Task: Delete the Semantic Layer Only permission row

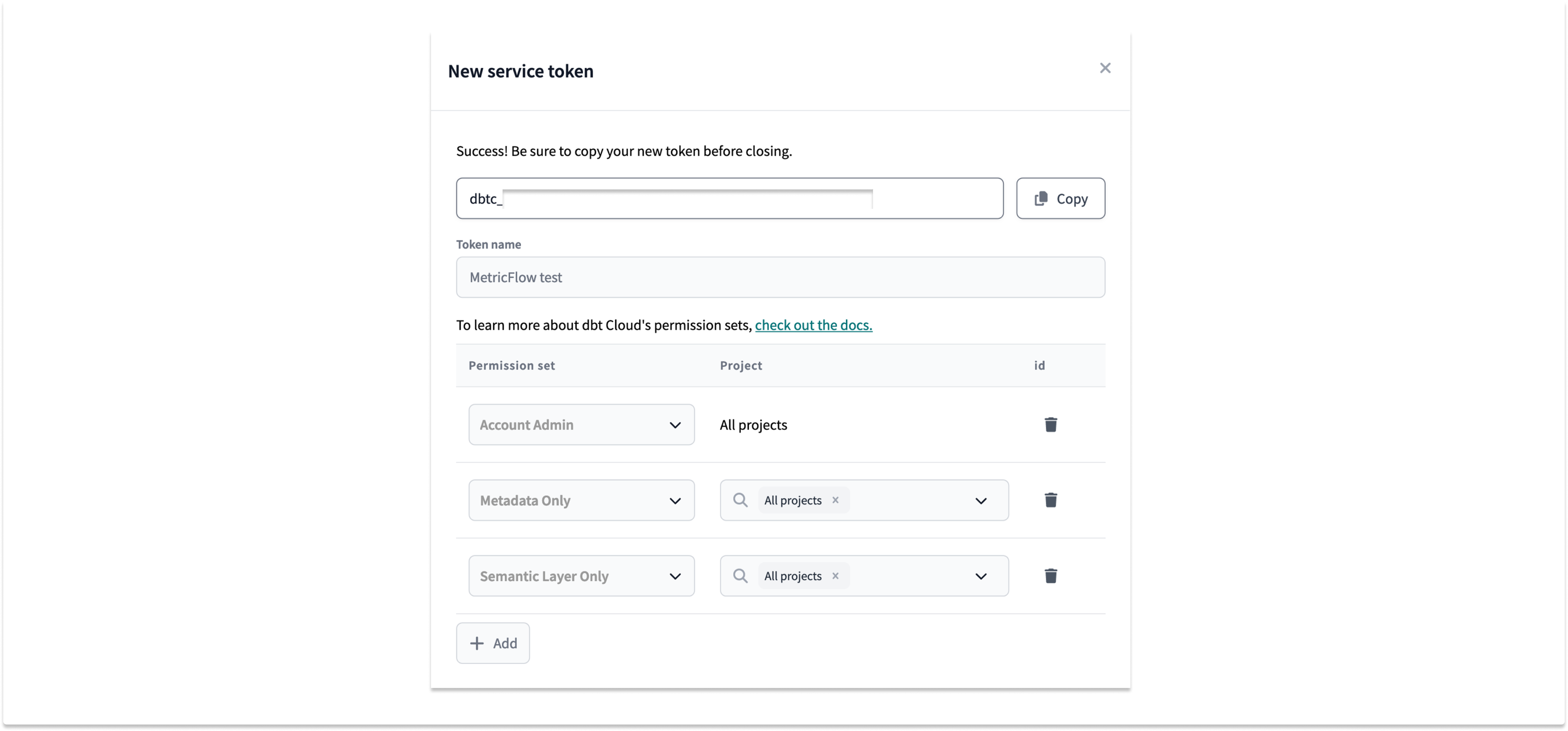Action: (x=1051, y=576)
